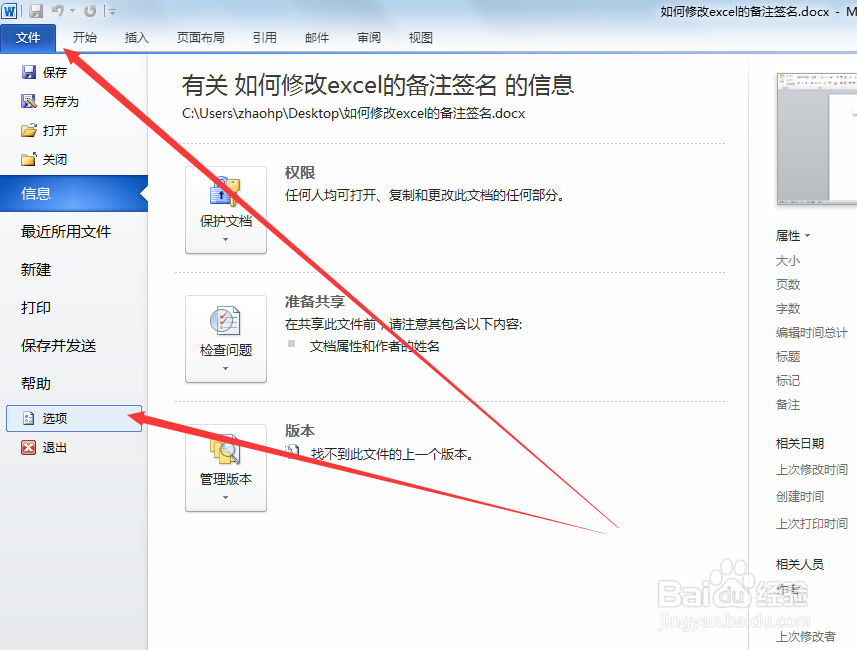Click the Save icon in quick access toolbar

coord(36,10)
